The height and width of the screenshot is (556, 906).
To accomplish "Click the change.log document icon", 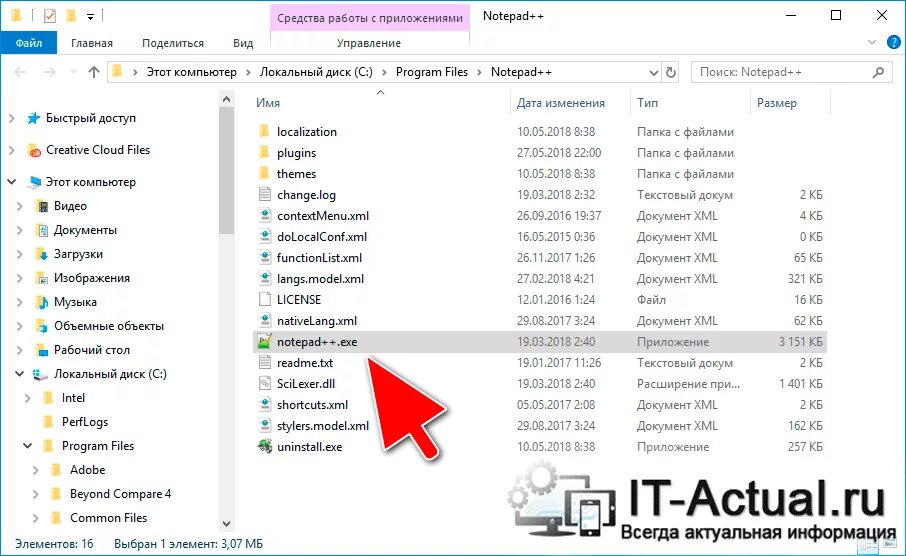I will (x=265, y=194).
